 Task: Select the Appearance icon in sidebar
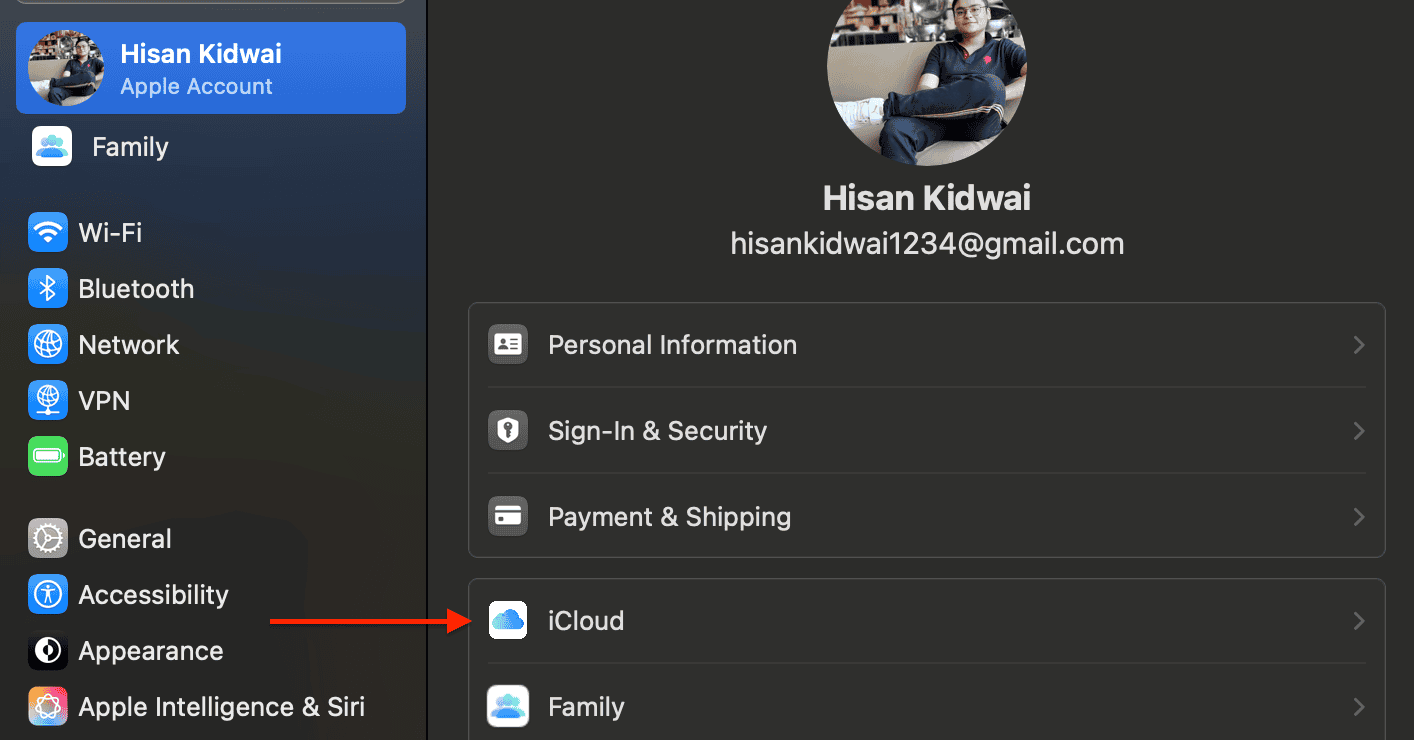point(48,651)
